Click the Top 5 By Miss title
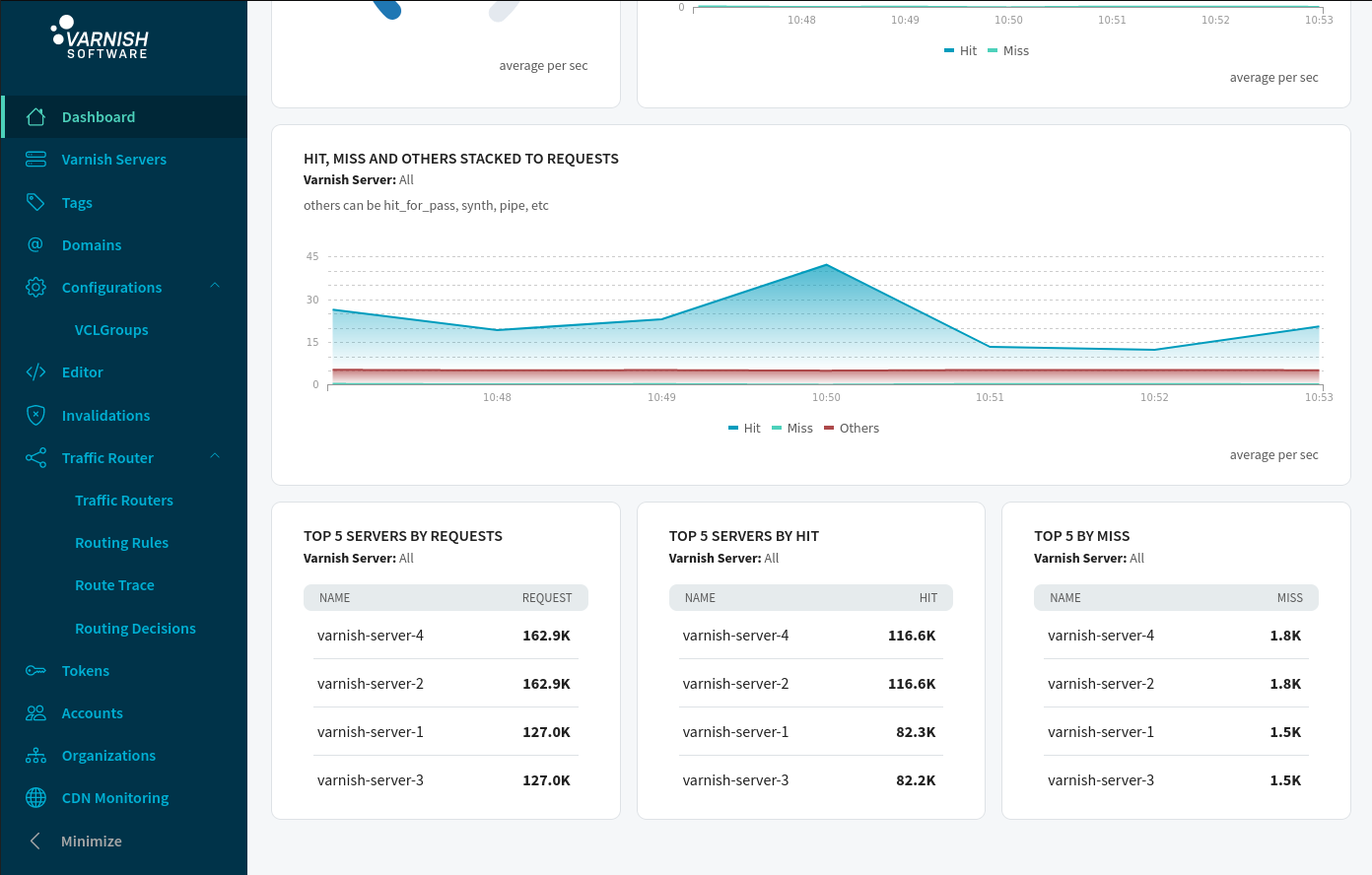Viewport: 1372px width, 875px height. tap(1082, 536)
